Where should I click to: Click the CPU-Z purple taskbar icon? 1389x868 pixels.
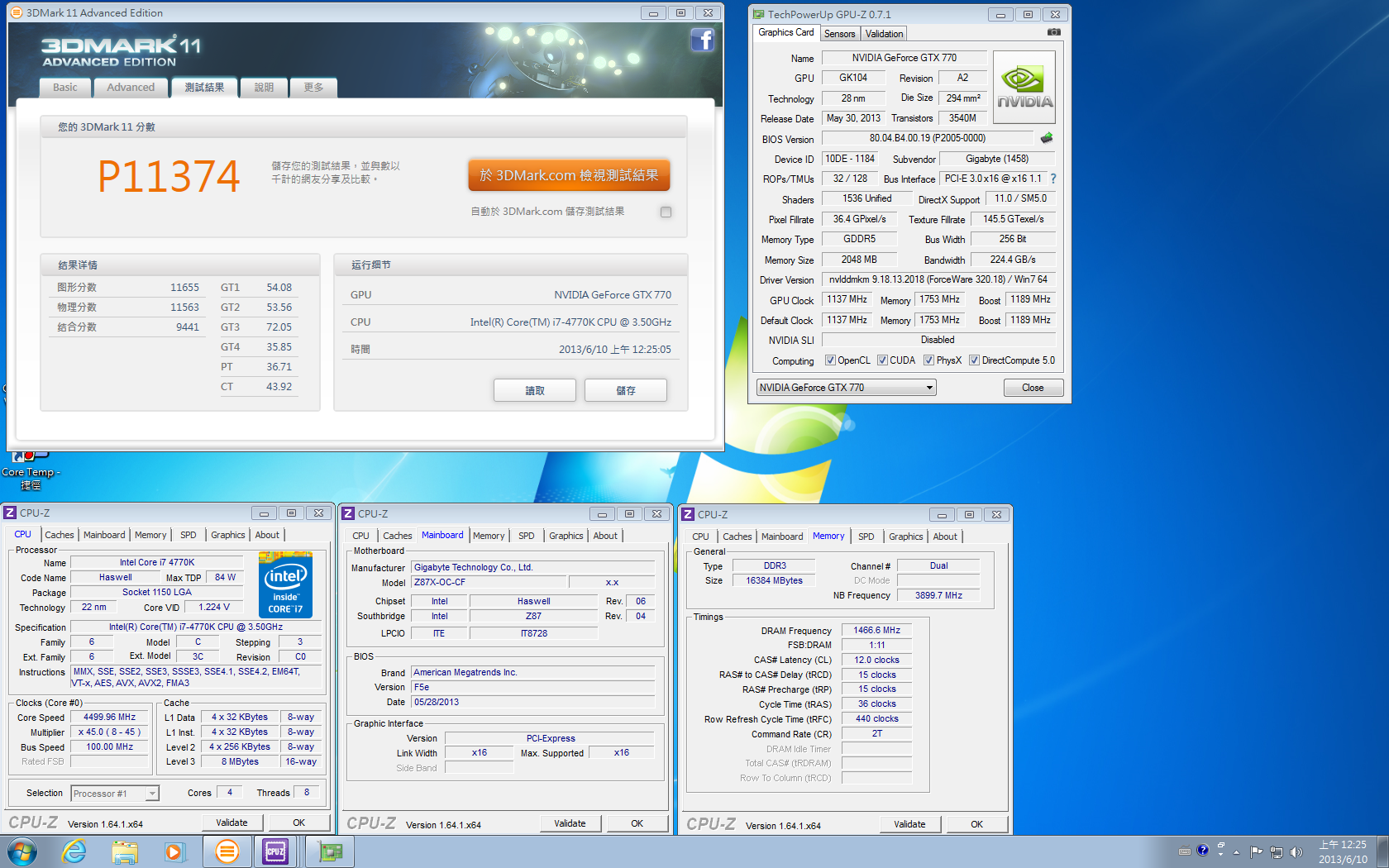pyautogui.click(x=275, y=851)
